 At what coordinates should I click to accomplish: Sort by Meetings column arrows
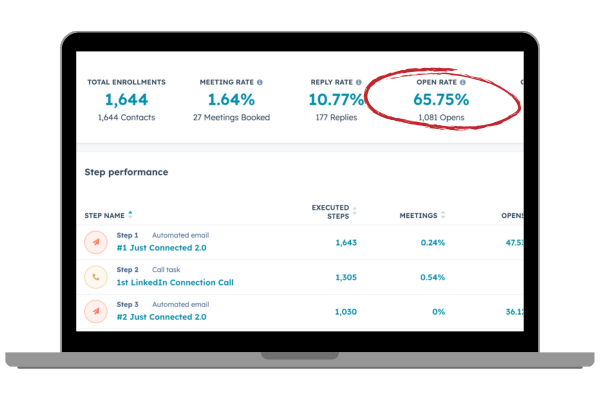click(x=443, y=215)
